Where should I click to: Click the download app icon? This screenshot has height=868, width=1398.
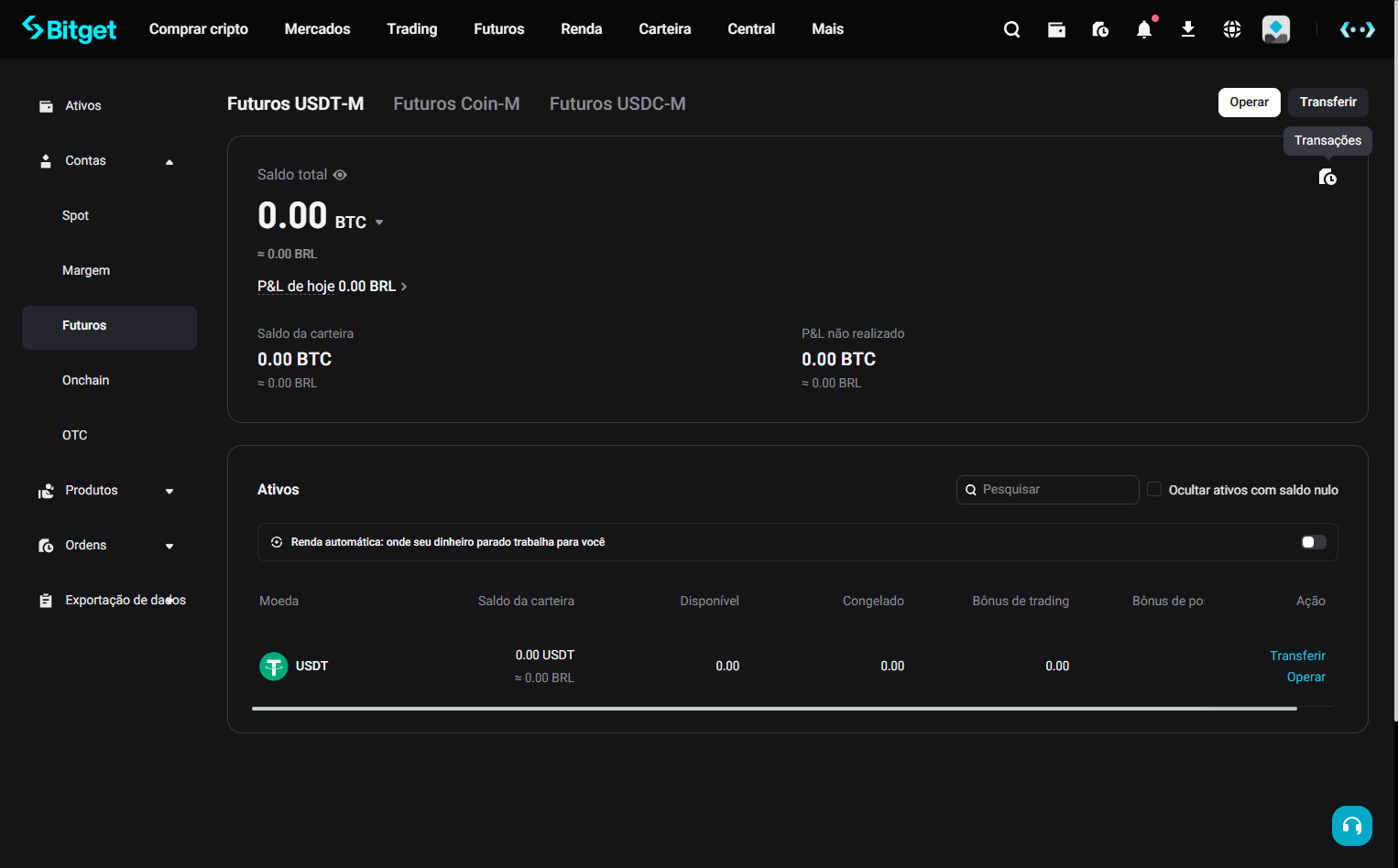(1188, 29)
